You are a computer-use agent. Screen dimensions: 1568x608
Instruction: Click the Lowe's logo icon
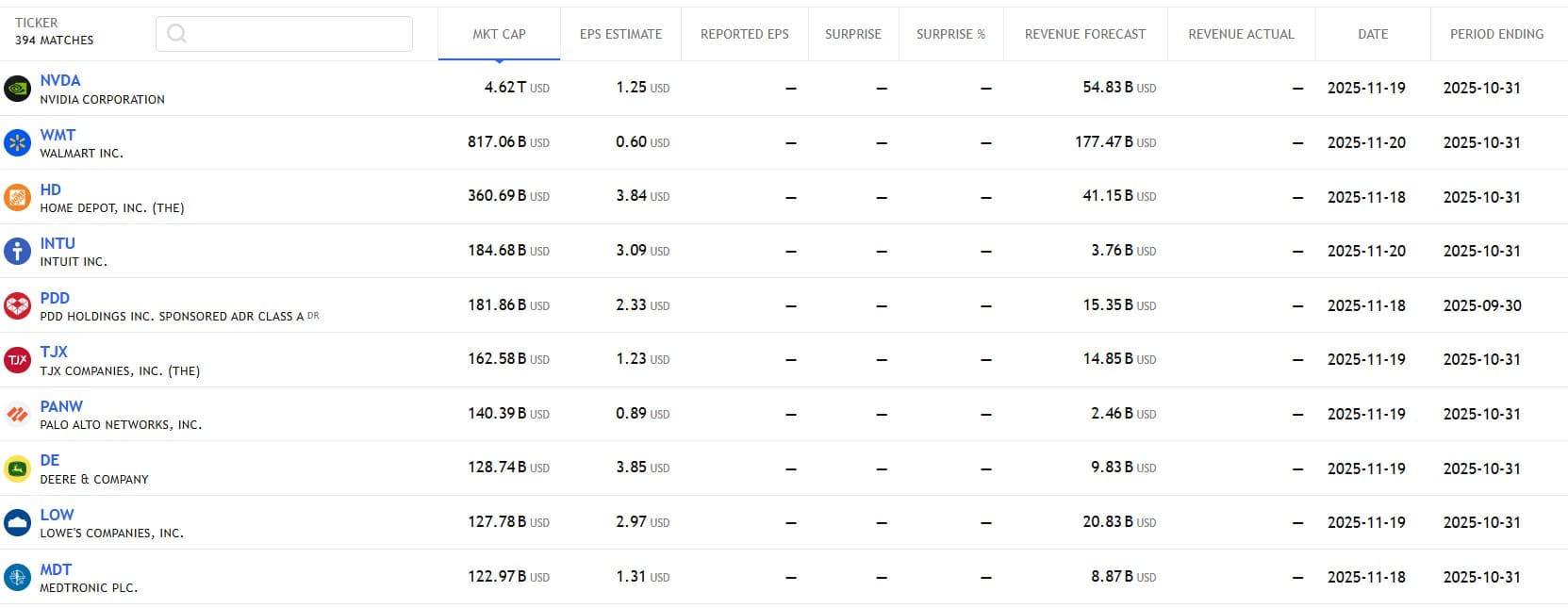[17, 522]
